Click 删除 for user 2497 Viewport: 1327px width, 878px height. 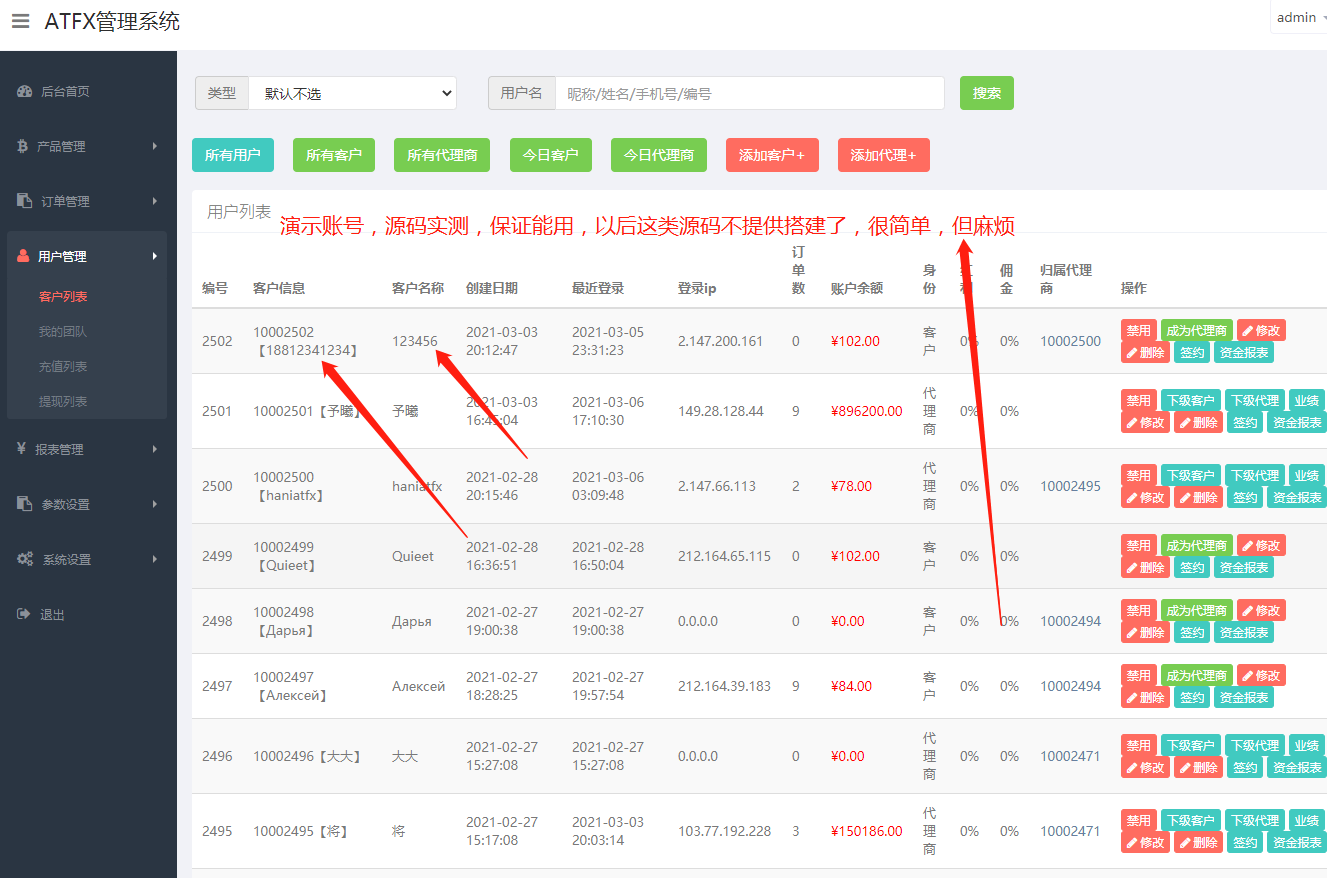(1145, 697)
